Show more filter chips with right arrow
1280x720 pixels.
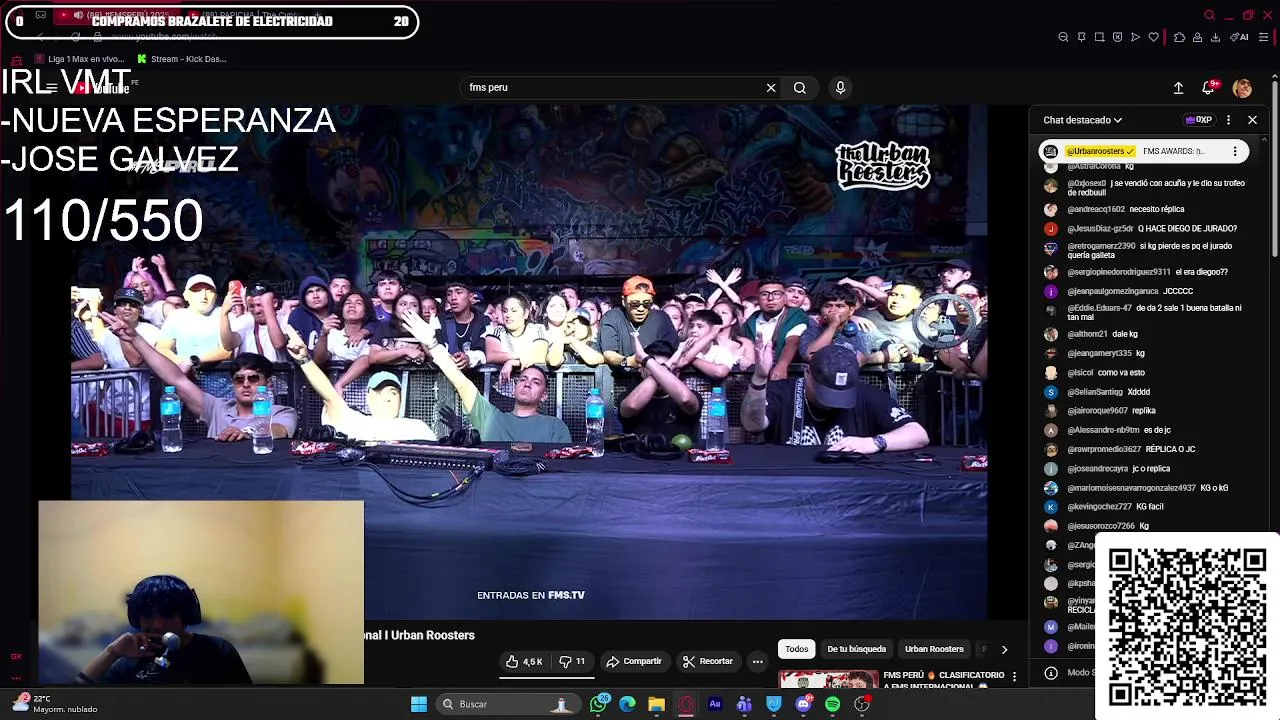(x=1004, y=649)
